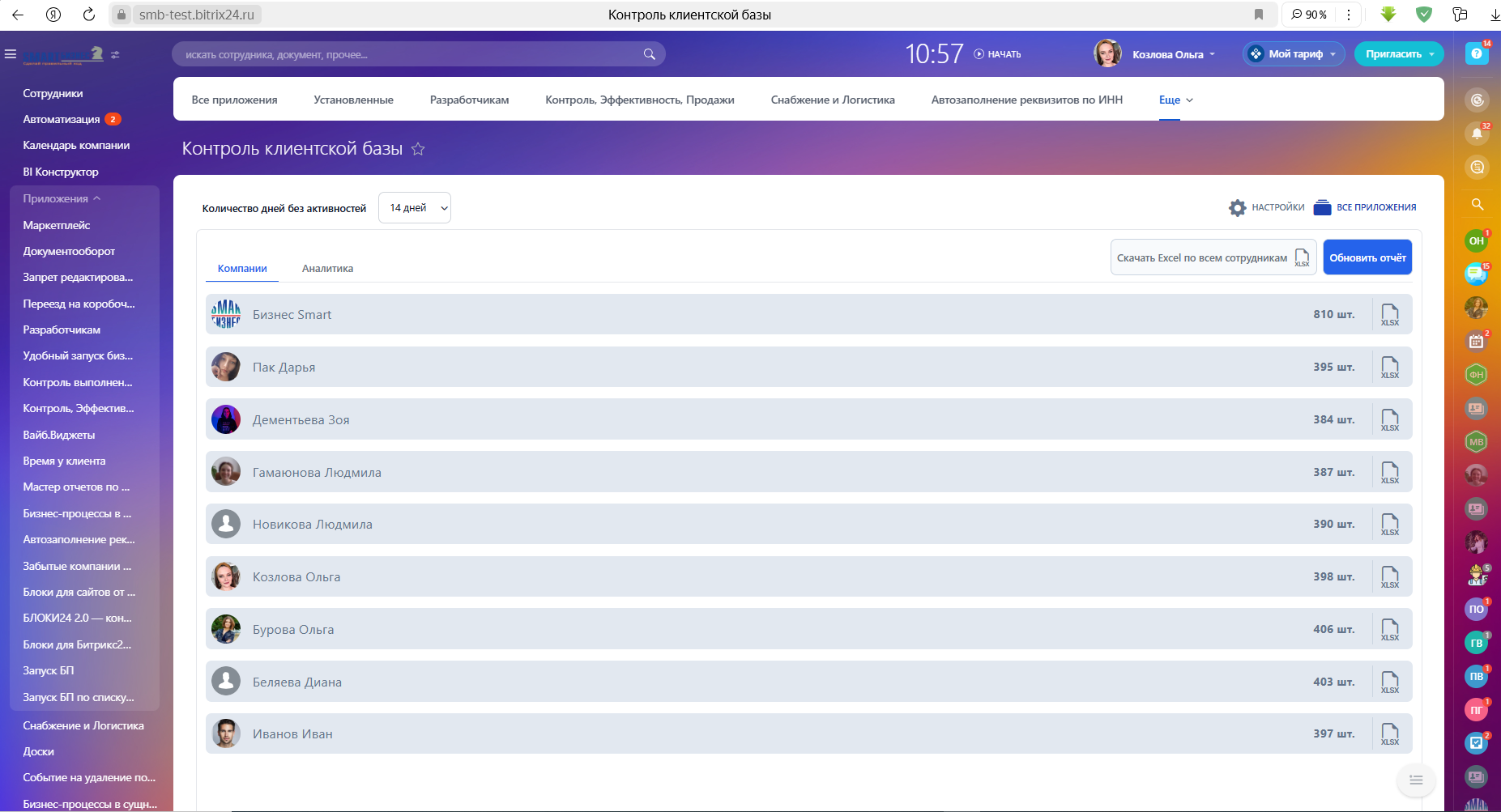Go to Снабжение и Логистика tab

click(833, 100)
